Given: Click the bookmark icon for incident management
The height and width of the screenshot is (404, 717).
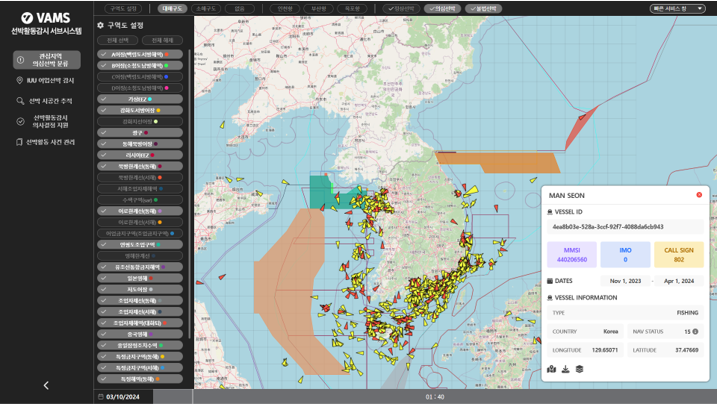Looking at the screenshot, I should tap(19, 142).
